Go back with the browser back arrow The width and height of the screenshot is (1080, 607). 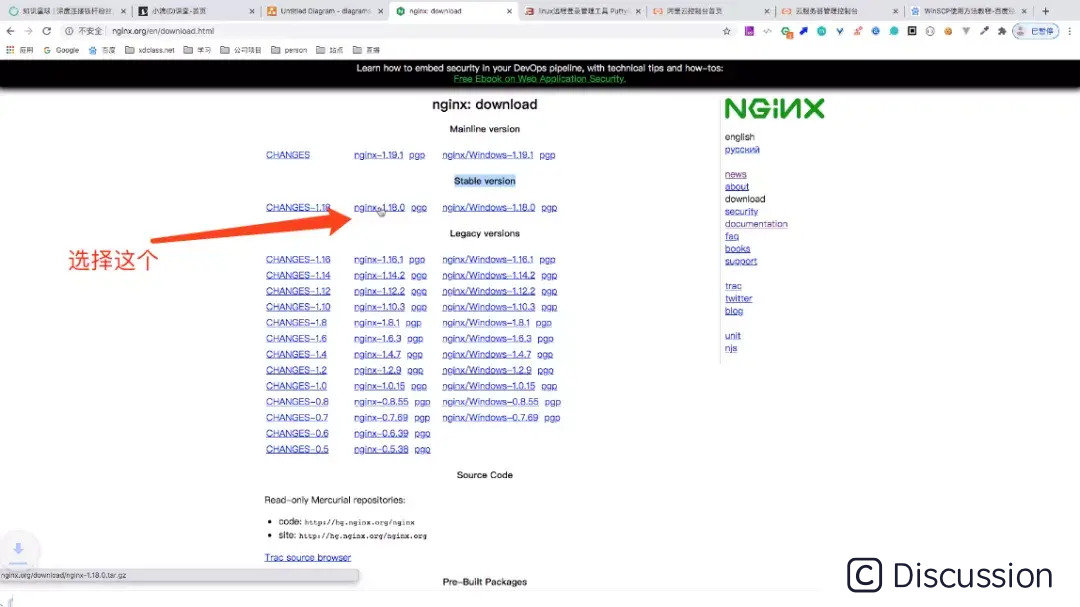[x=10, y=31]
